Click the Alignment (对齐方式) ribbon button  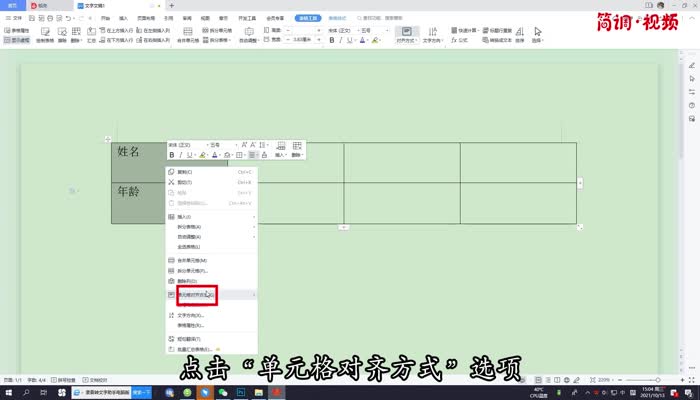click(407, 36)
